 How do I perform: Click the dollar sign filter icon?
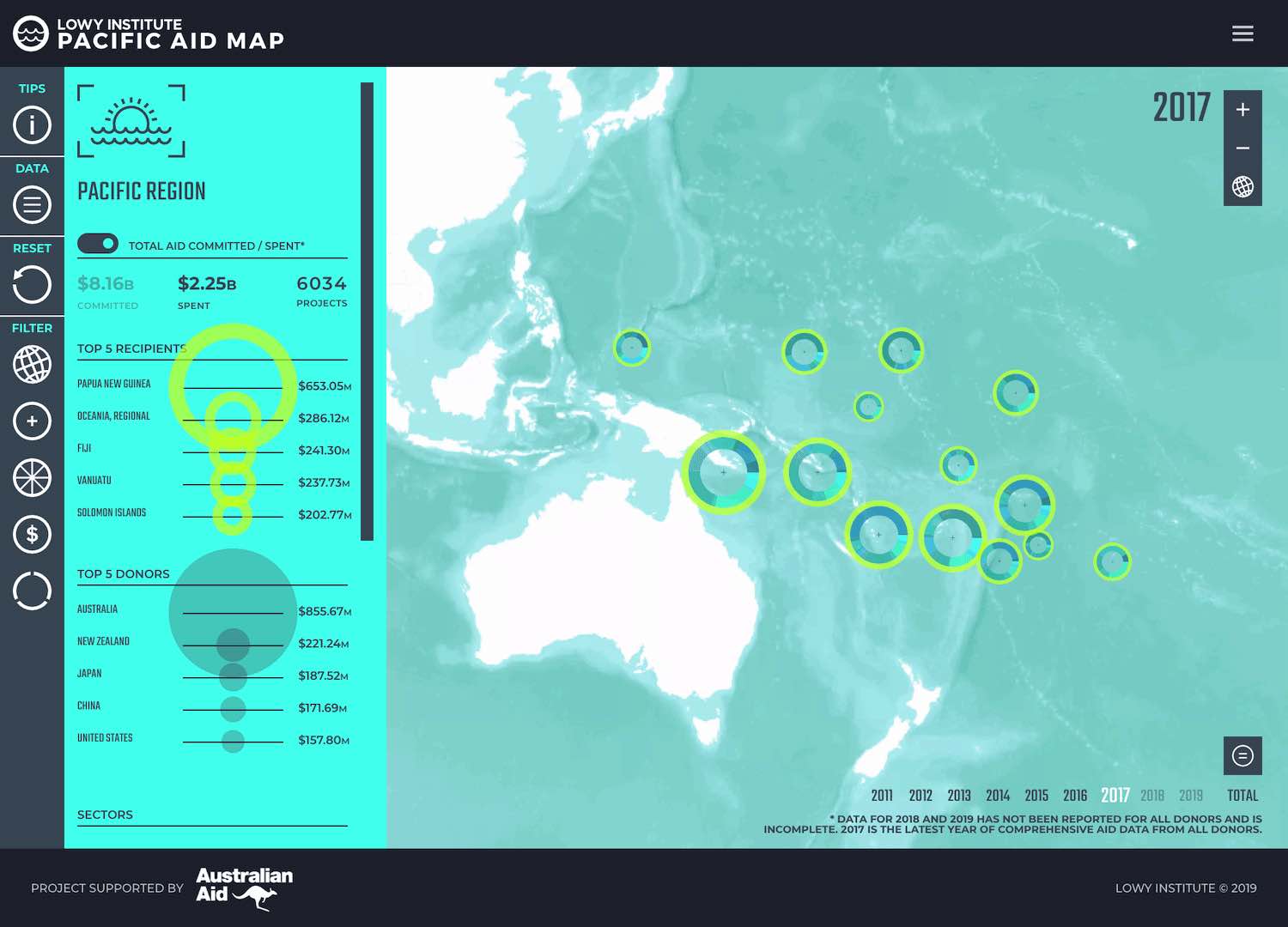(32, 535)
